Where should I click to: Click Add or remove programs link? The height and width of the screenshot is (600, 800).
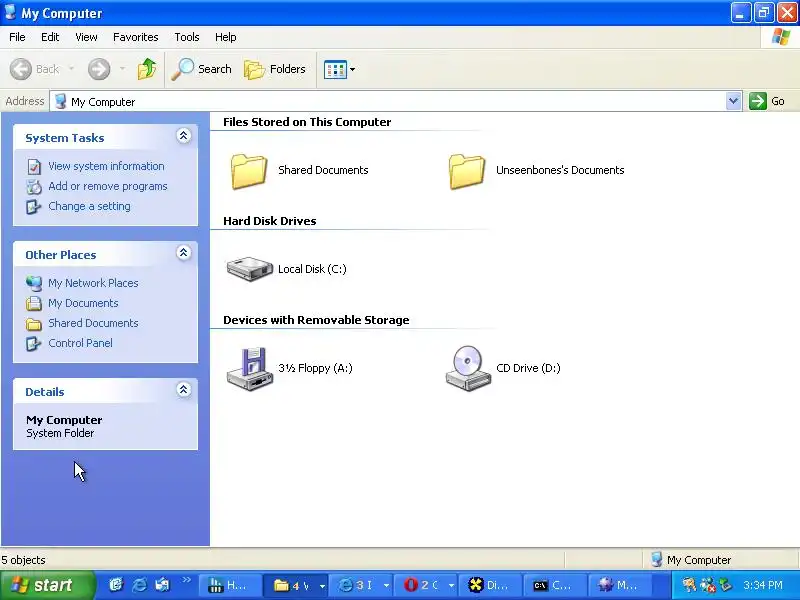108,186
